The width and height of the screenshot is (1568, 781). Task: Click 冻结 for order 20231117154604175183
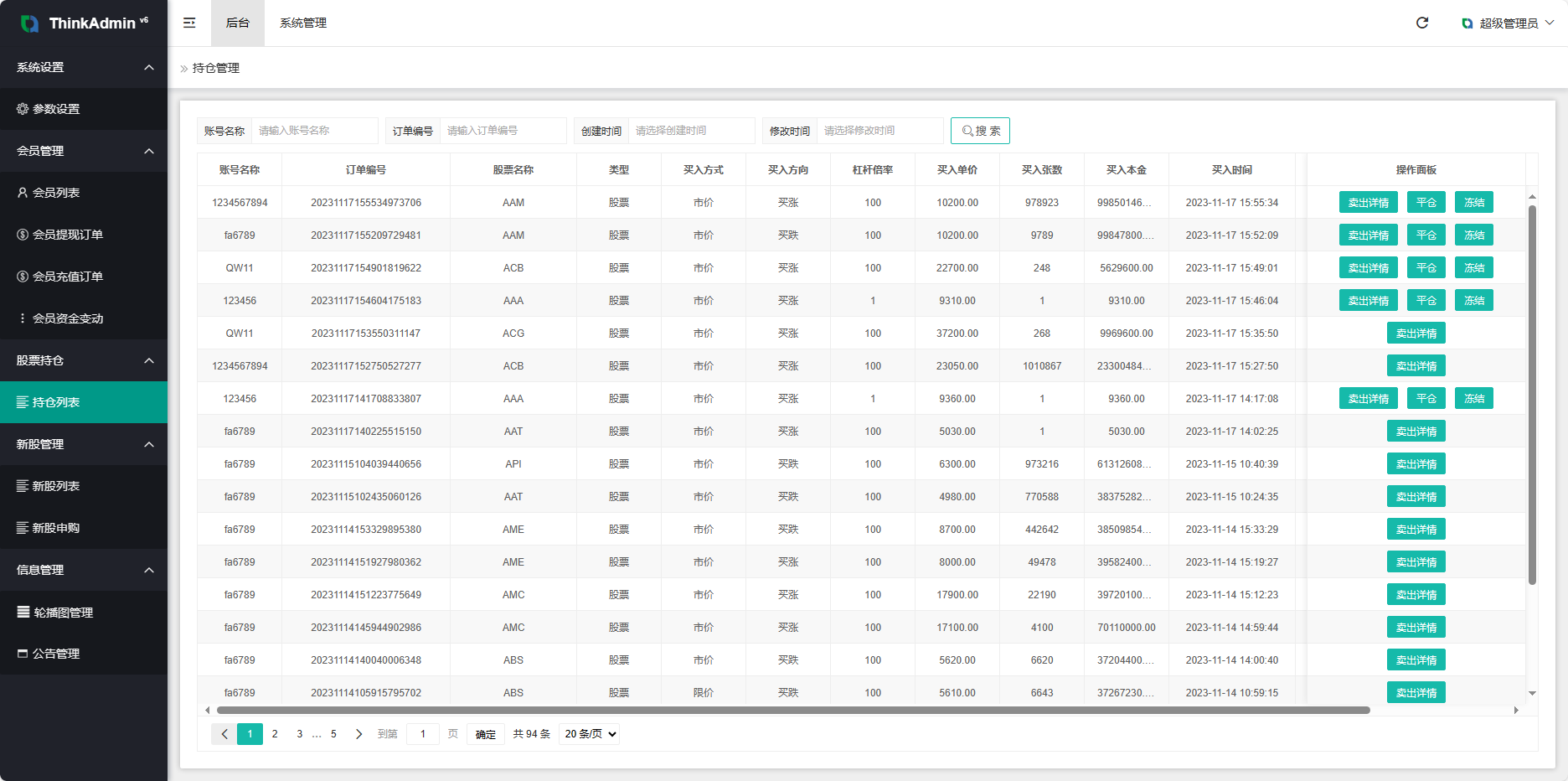(1474, 301)
